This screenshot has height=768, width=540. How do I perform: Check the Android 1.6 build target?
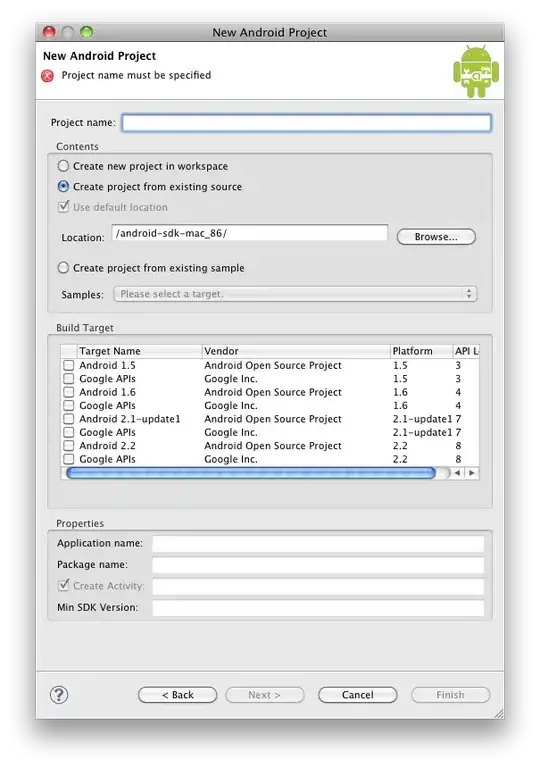[69, 392]
